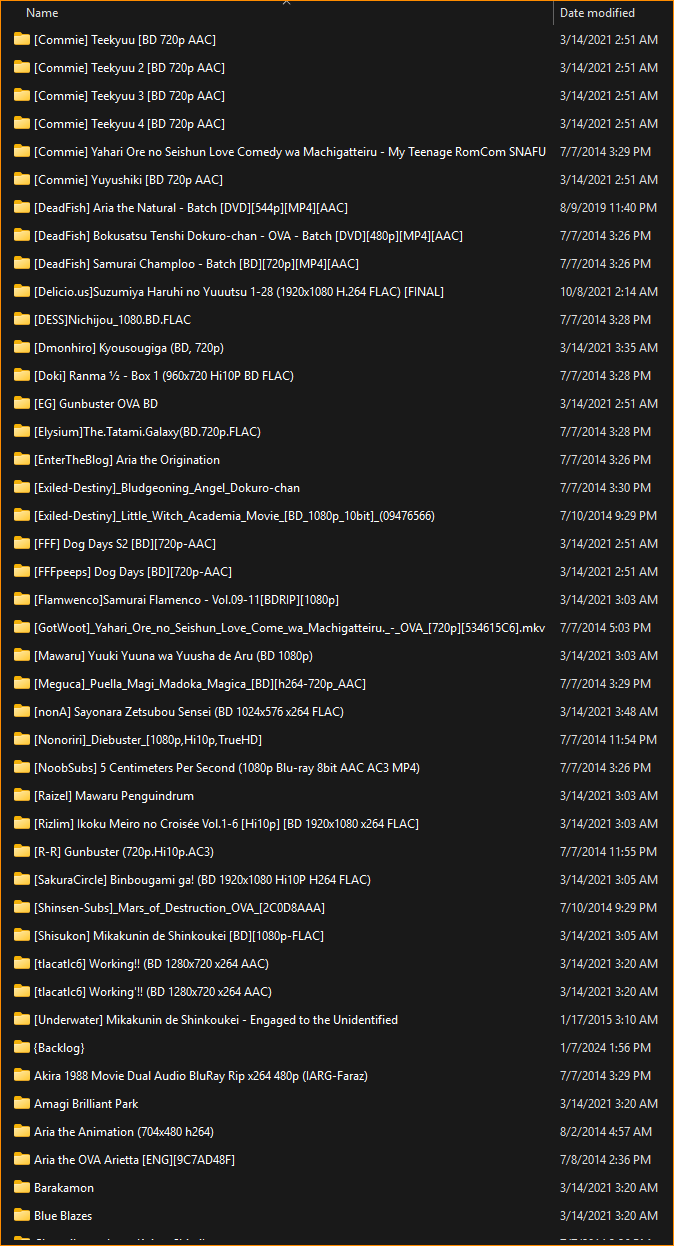The image size is (674, 1246).
Task: Select the Blue Blazes folder name
Action: pyautogui.click(x=63, y=1216)
